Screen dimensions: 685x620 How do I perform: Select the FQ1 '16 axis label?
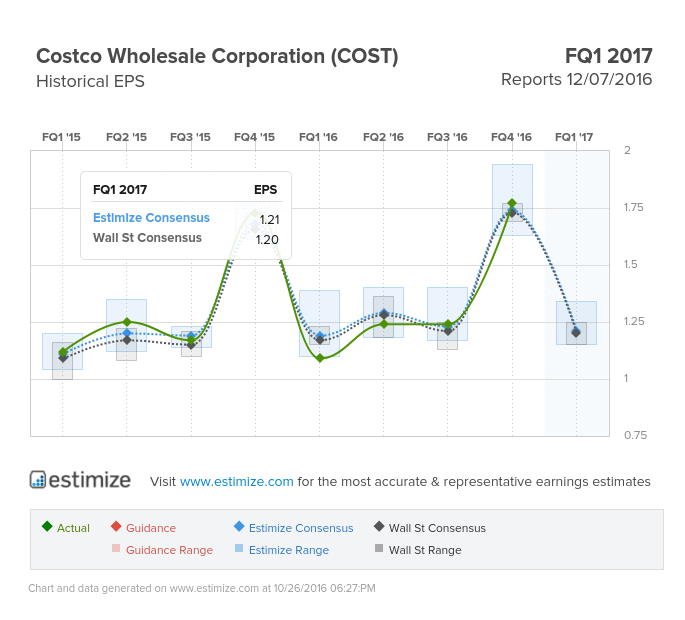pos(318,137)
